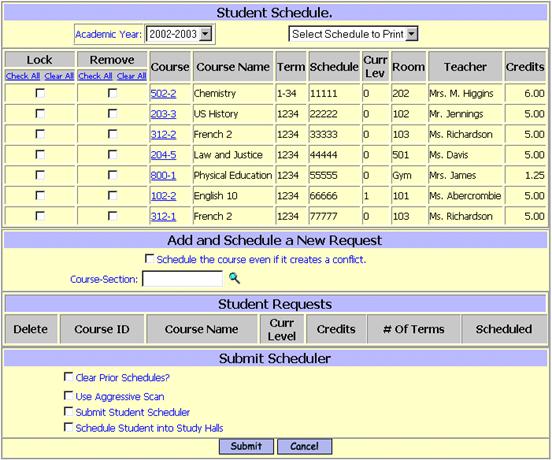Click credits value 6.00
The height and width of the screenshot is (460, 552).
point(534,94)
